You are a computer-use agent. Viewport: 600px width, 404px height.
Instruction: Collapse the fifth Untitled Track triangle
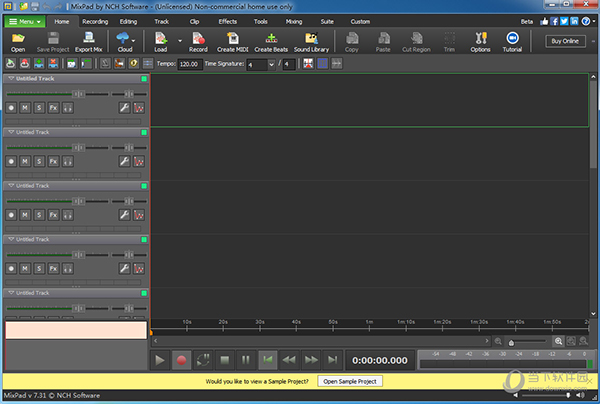point(11,293)
